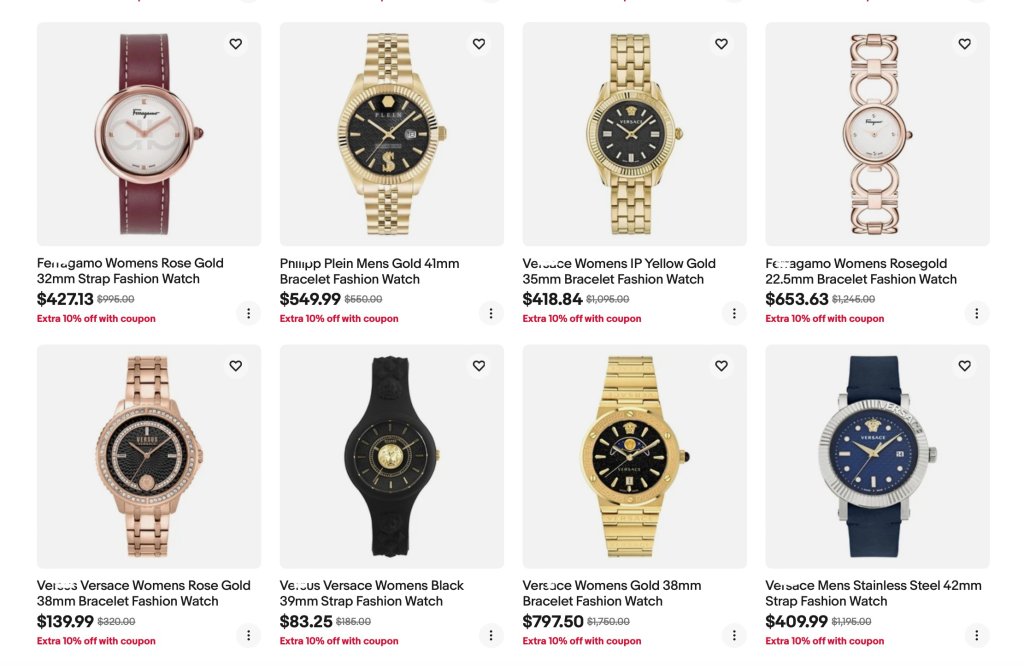The width and height of the screenshot is (1024, 666).
Task: Open more actions for $653.63 Ferragamo watch
Action: 977,313
